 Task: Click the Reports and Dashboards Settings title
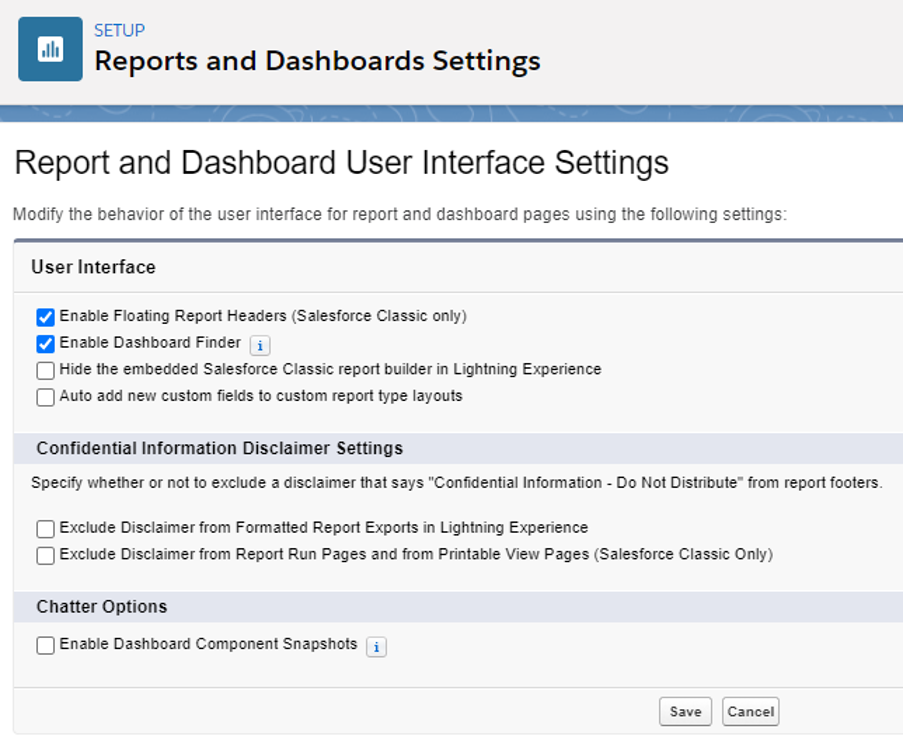tap(317, 61)
